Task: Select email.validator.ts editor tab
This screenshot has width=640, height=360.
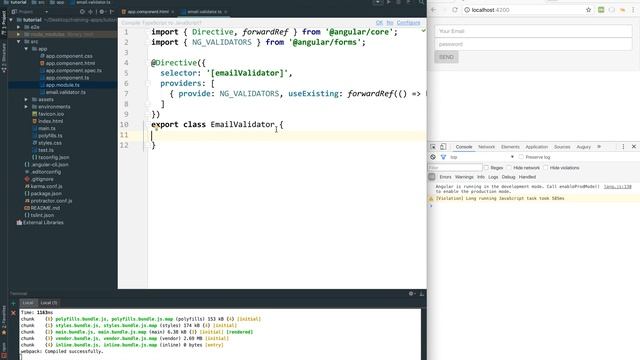Action: click(204, 12)
